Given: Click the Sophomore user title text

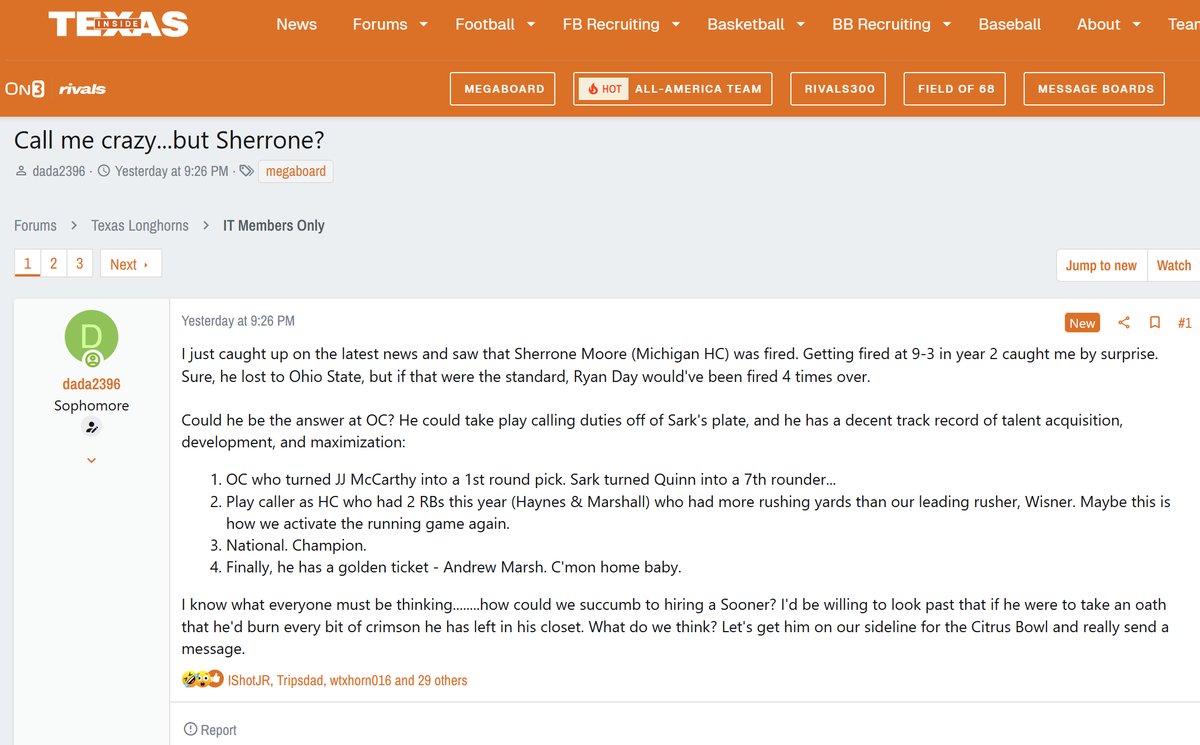Looking at the screenshot, I should [x=91, y=406].
